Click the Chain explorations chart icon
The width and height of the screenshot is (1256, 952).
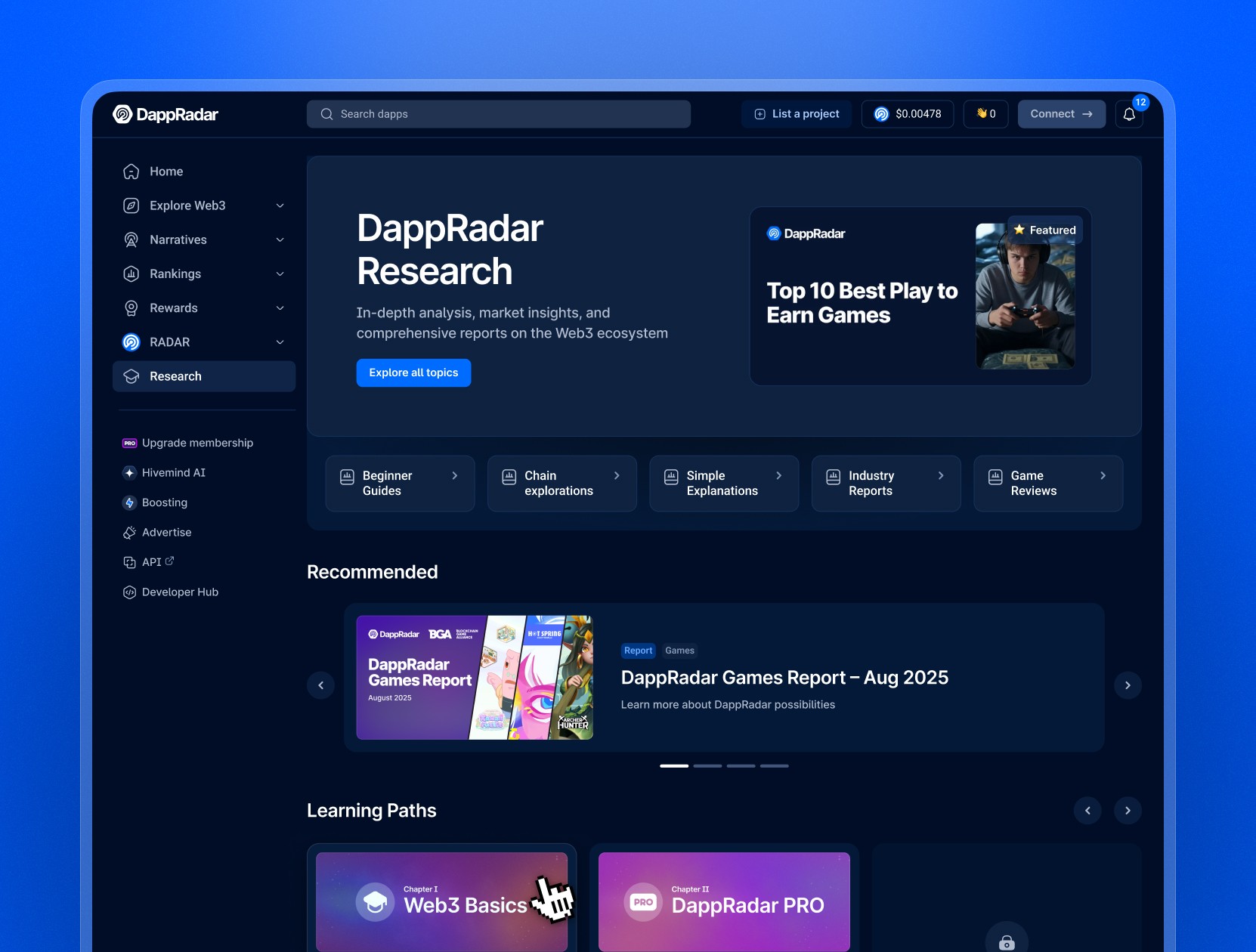(509, 477)
